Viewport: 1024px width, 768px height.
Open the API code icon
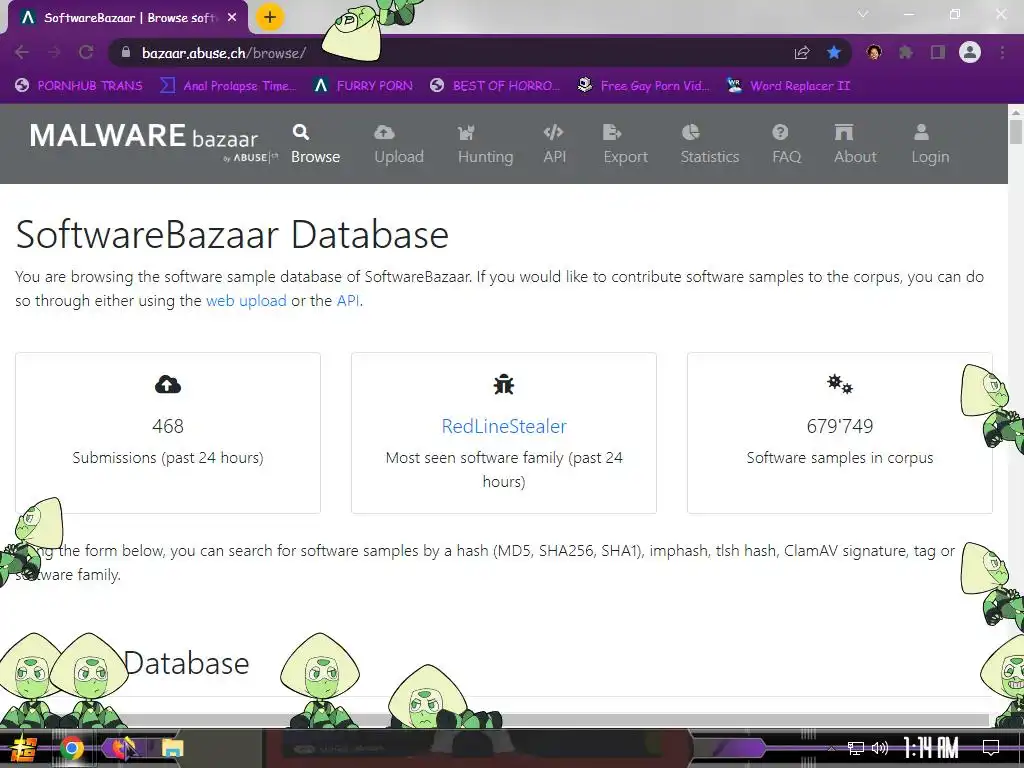553,133
